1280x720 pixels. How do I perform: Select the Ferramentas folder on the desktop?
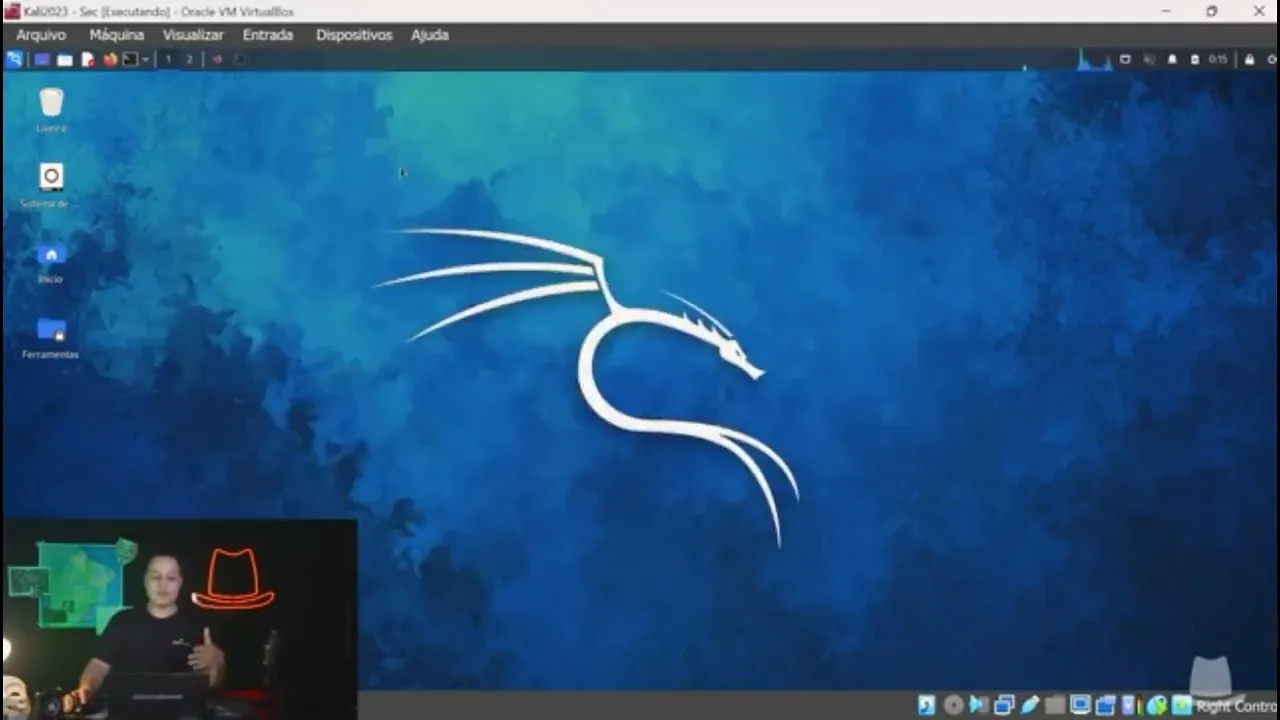coord(51,338)
